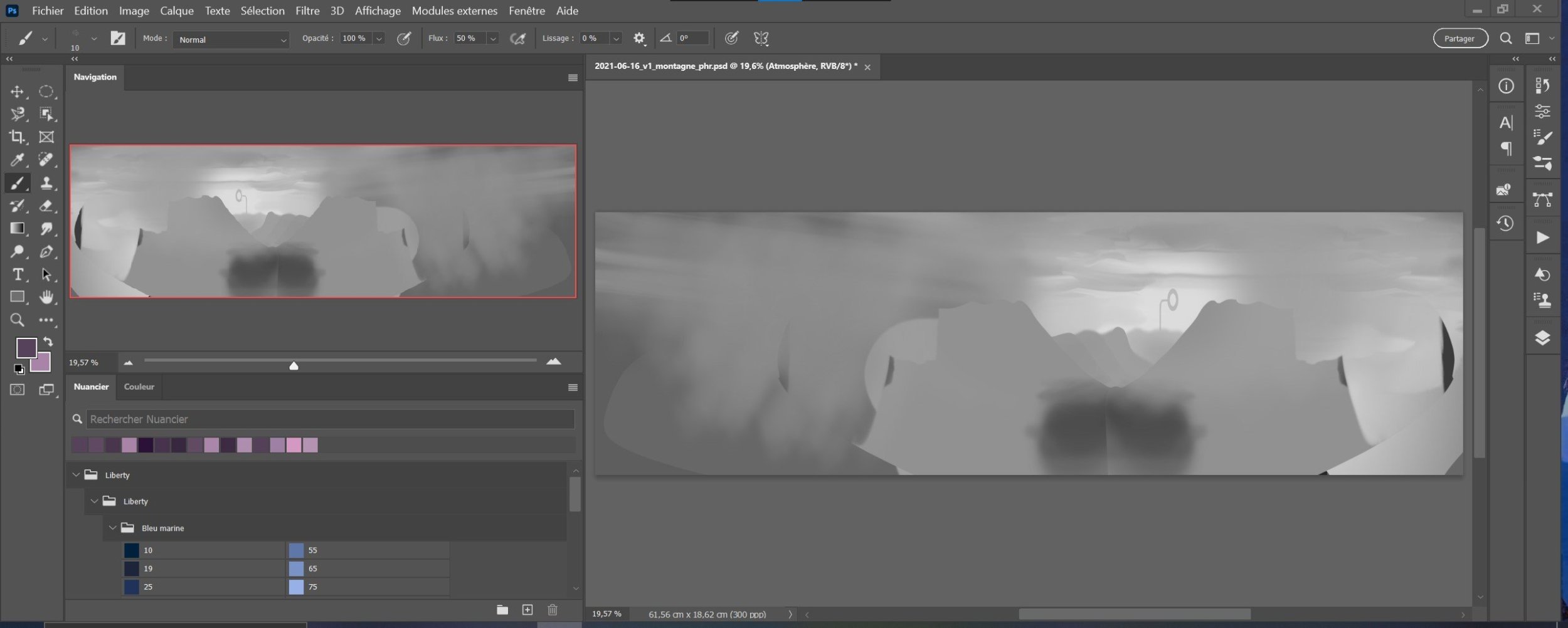Open the History panel icon
This screenshot has width=1568, height=628.
[x=1505, y=224]
